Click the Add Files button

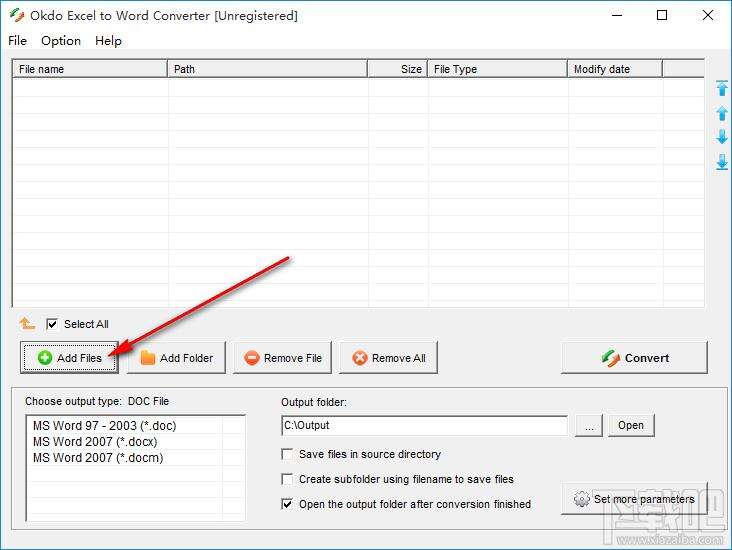[x=69, y=358]
